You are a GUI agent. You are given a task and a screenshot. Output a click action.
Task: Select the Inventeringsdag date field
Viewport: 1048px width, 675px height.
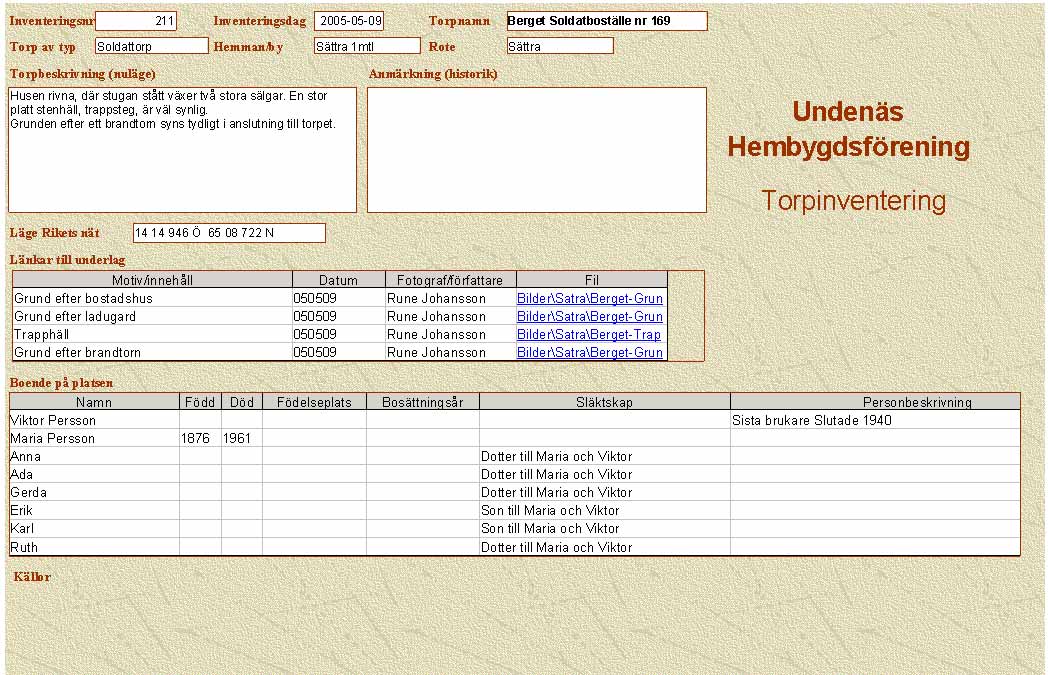click(x=349, y=21)
